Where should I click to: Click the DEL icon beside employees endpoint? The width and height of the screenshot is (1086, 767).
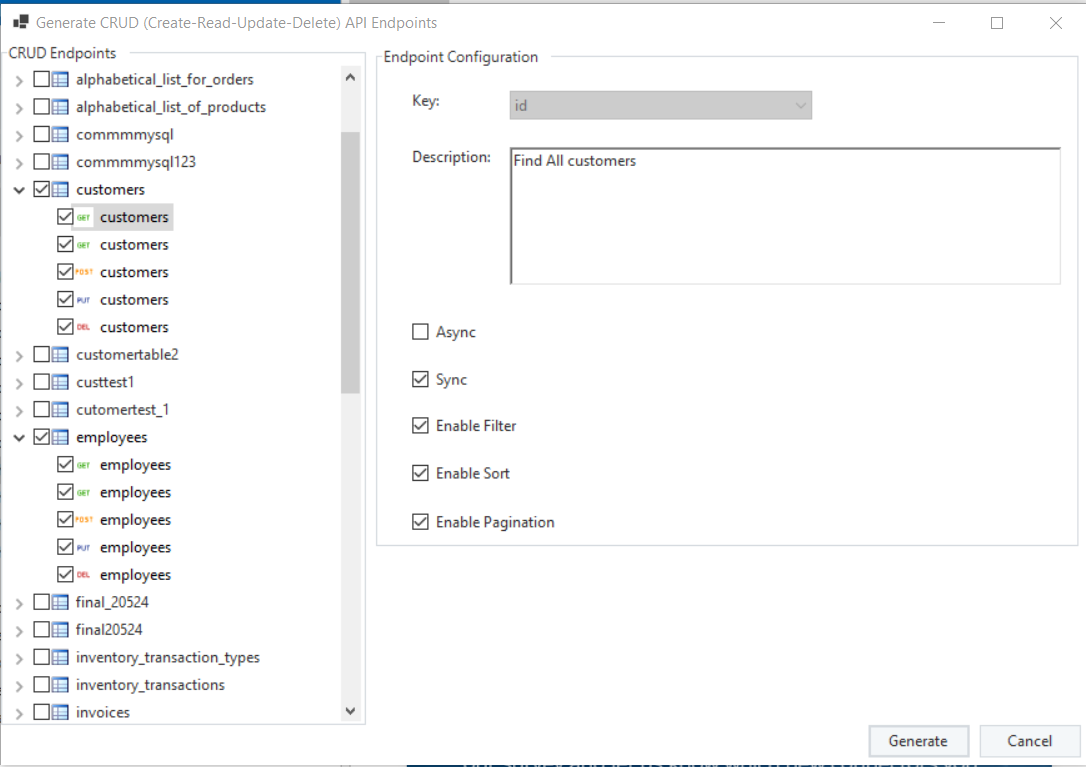(84, 575)
